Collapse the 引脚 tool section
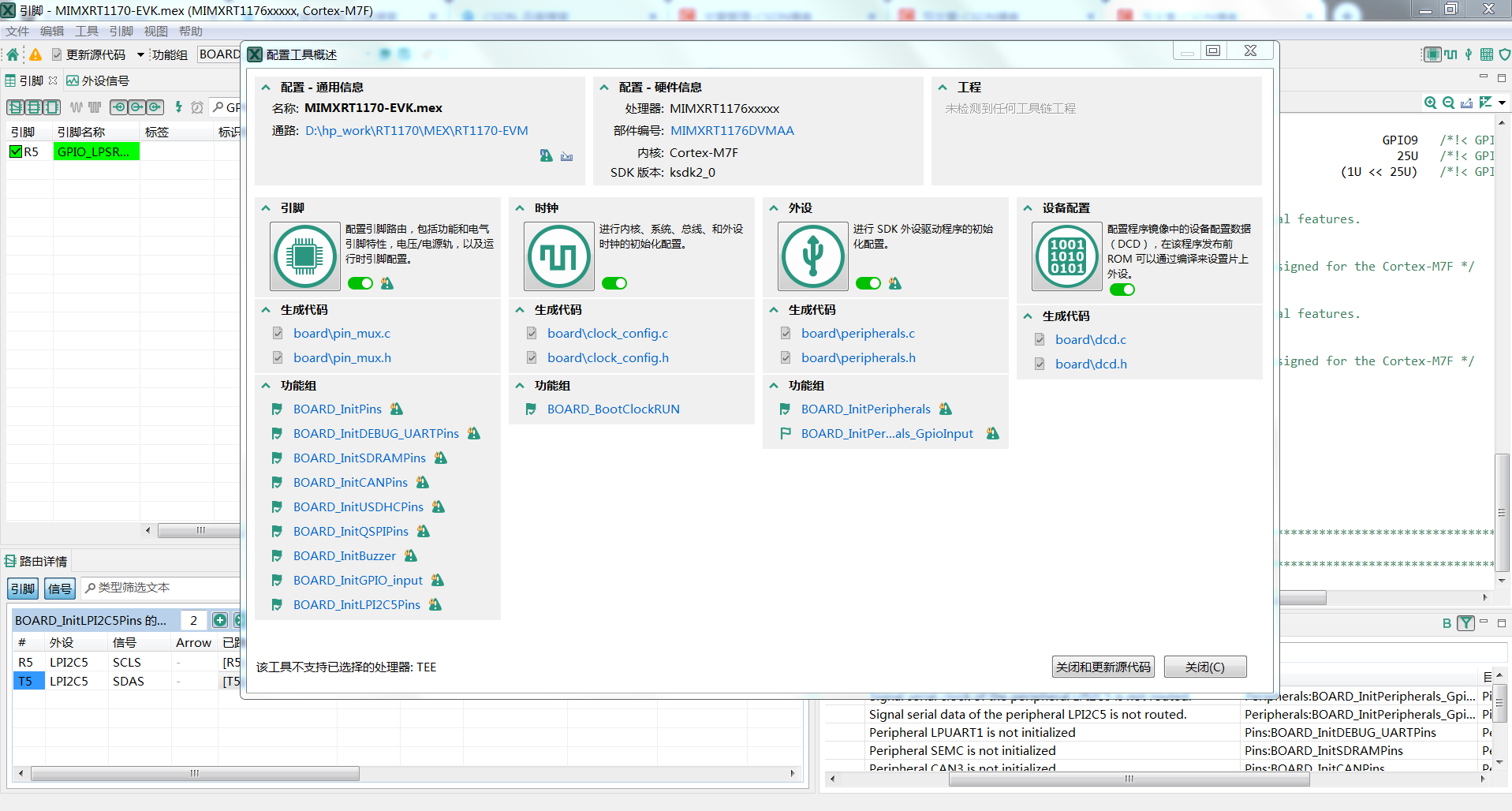Viewport: 1512px width, 811px height. 266,208
